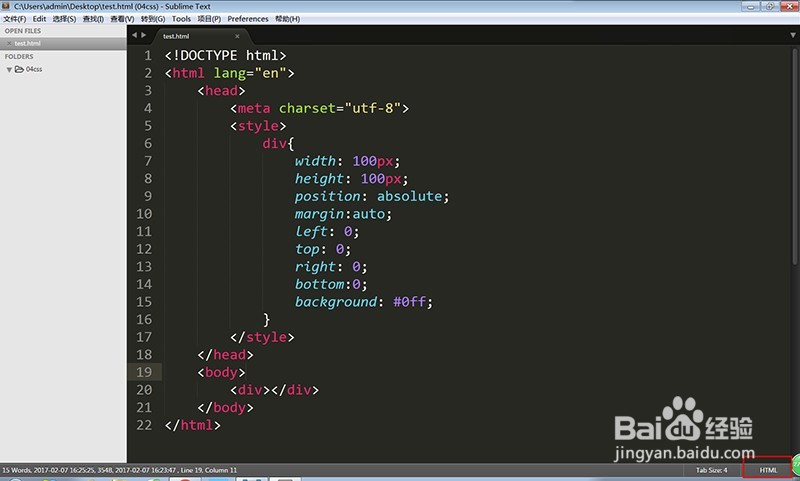This screenshot has width=800, height=481.
Task: Click the OPEN FILES header
Action: click(x=23, y=31)
